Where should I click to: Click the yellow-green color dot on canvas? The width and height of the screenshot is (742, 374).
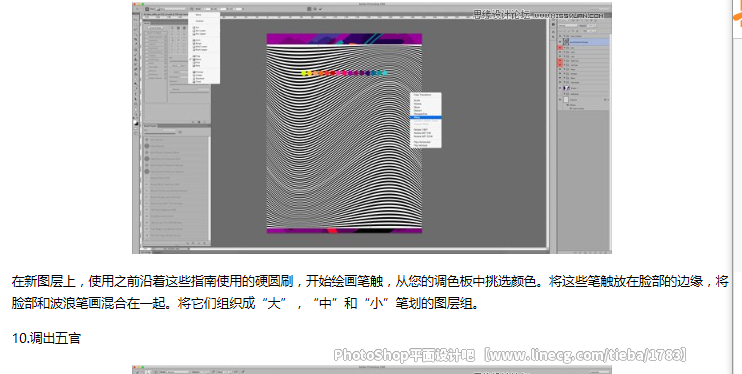[x=304, y=73]
